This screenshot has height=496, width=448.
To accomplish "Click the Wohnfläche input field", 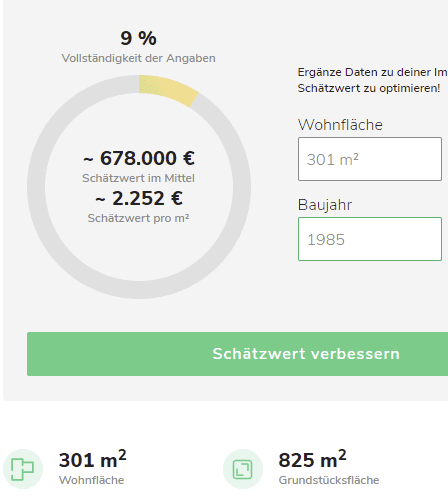I will [370, 159].
